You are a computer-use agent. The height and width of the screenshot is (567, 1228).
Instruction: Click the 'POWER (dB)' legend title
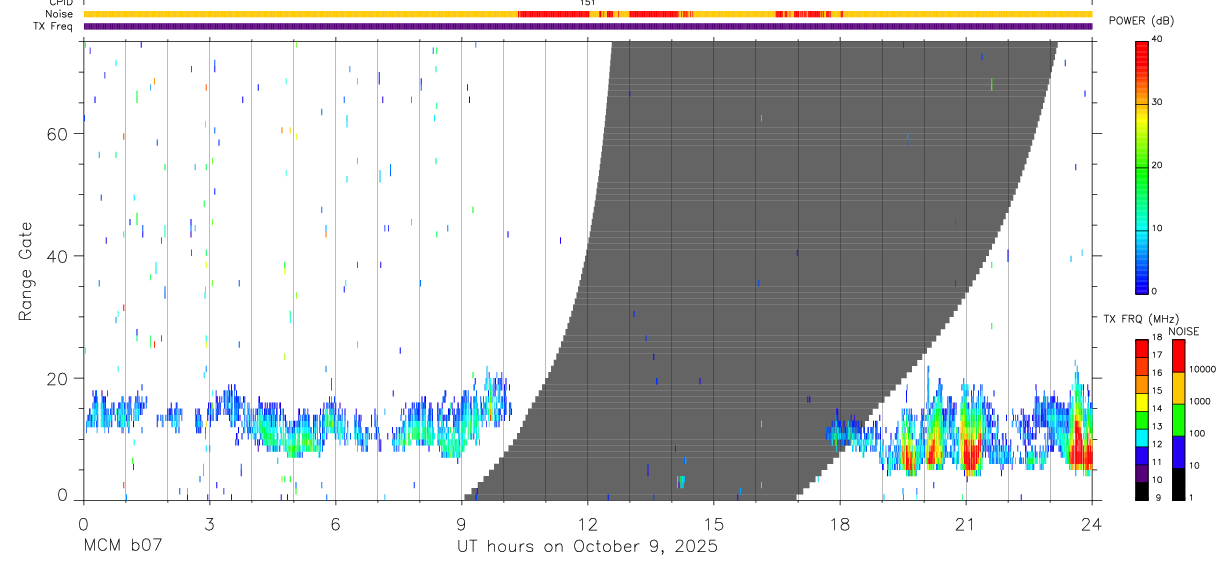[x=1142, y=21]
